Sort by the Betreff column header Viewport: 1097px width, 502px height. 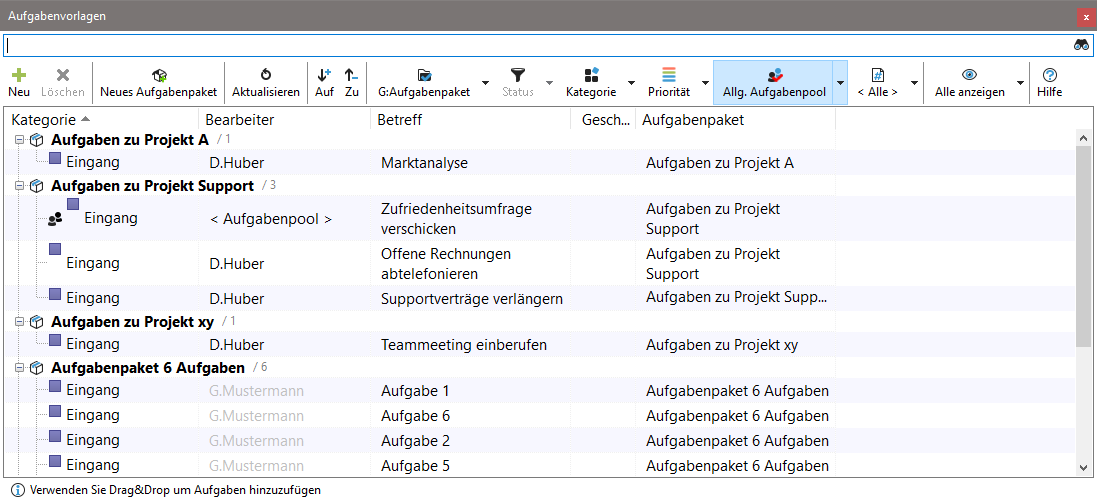[400, 120]
